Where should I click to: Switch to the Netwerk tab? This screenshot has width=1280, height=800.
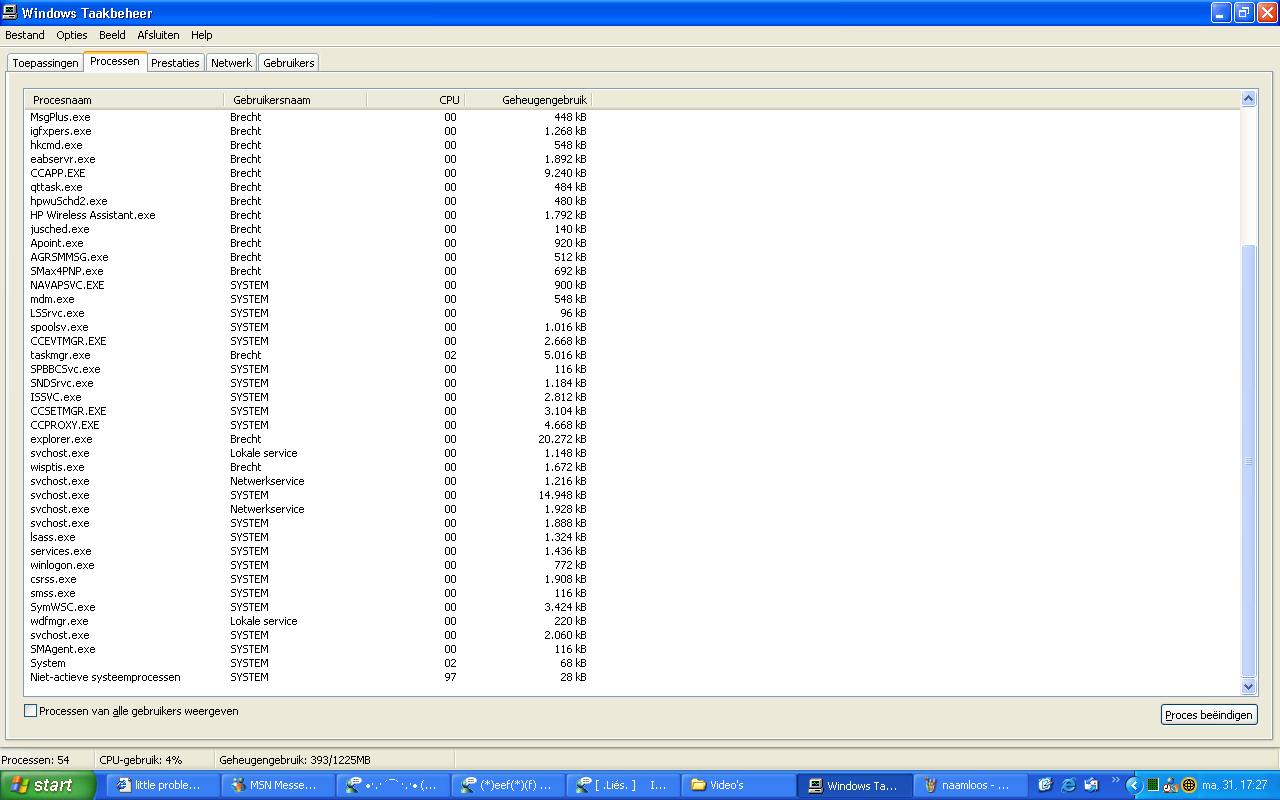231,63
